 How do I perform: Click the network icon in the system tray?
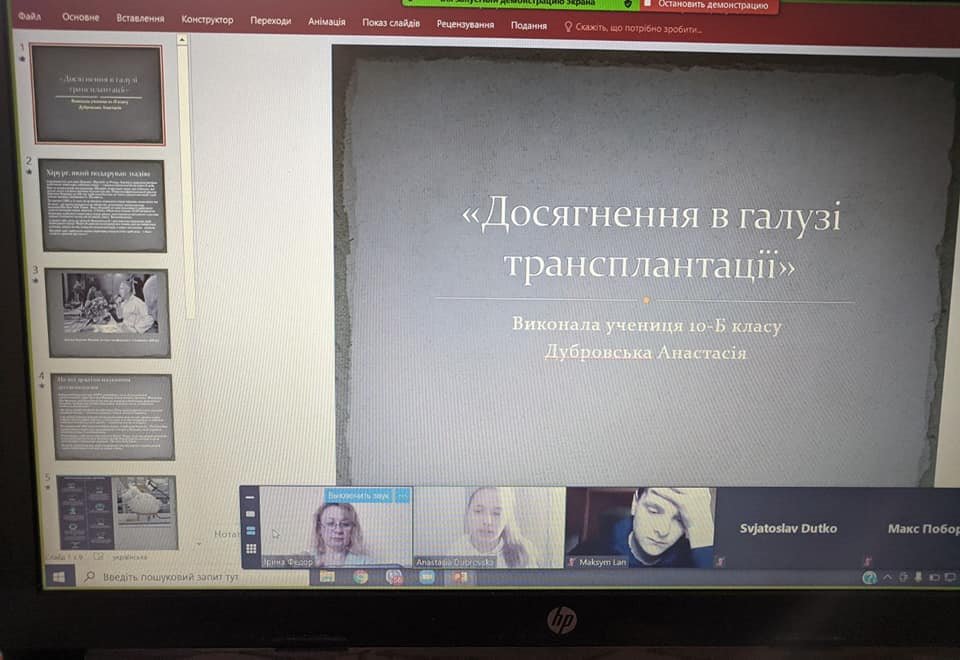tap(950, 577)
